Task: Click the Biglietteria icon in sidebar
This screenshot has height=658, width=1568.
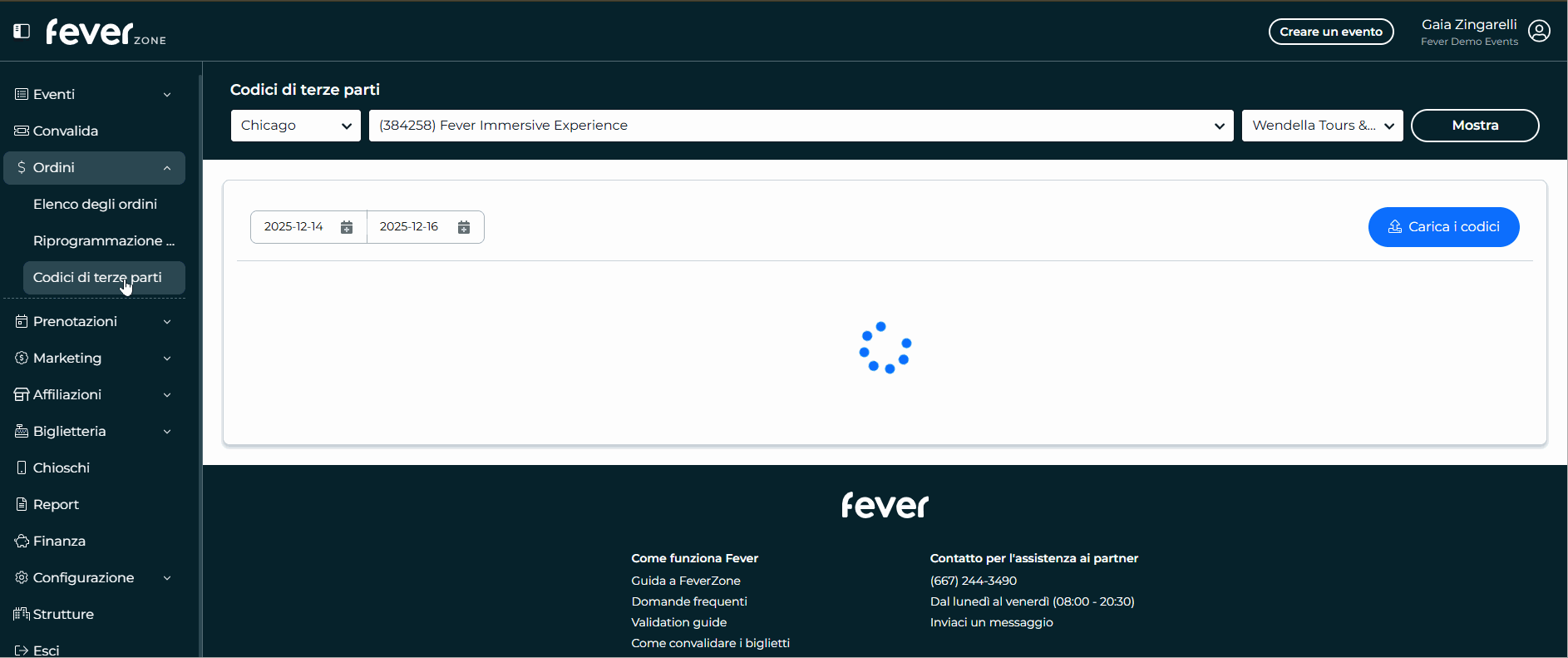Action: pos(22,431)
